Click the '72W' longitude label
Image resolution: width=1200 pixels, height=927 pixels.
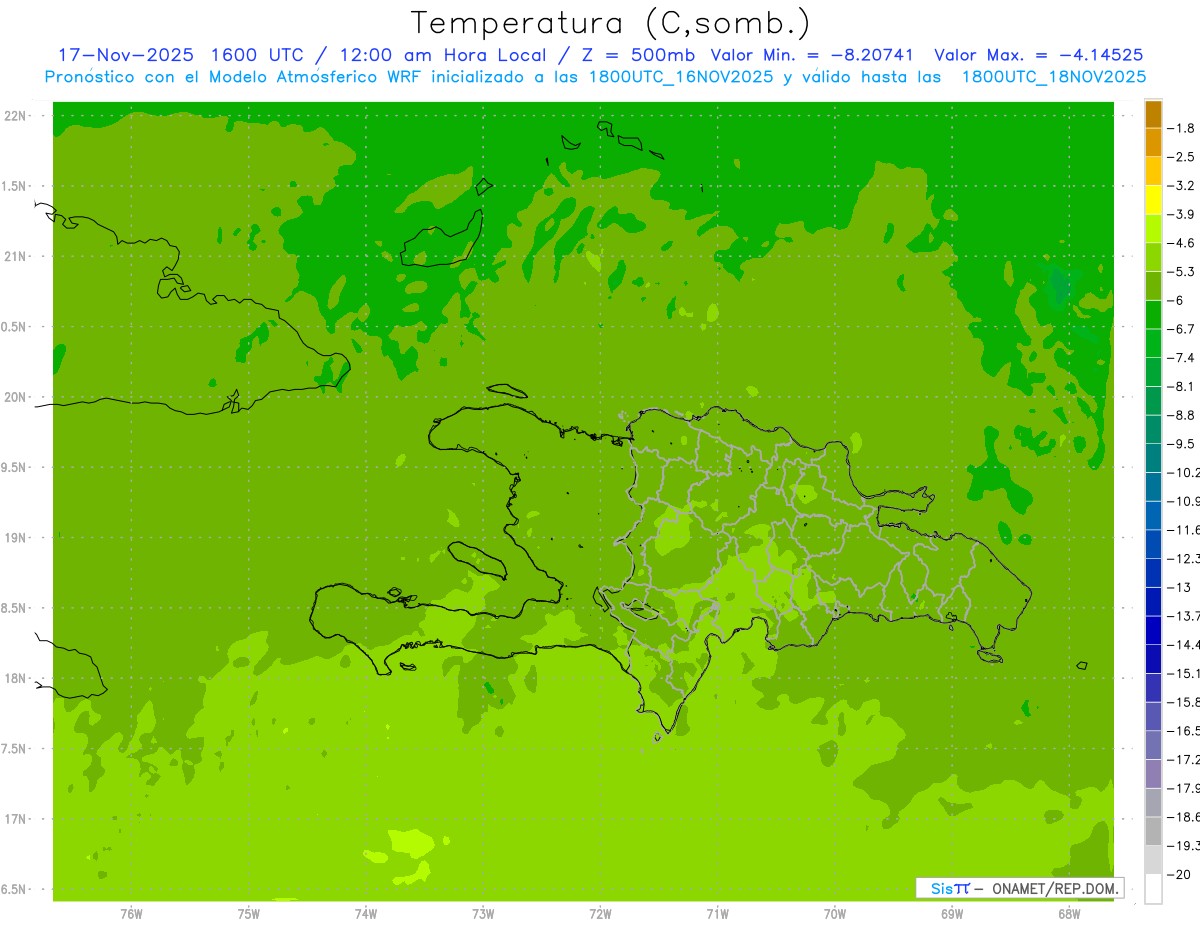[600, 914]
